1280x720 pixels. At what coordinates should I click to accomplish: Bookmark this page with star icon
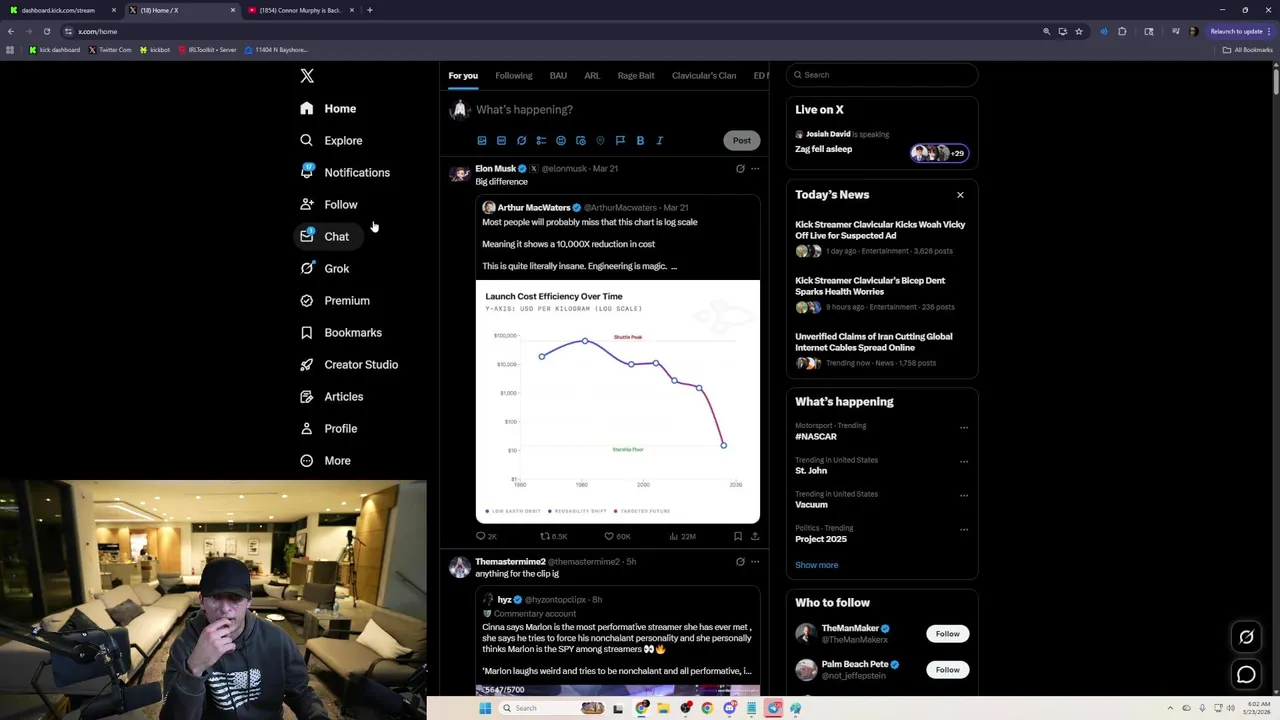click(x=1079, y=31)
